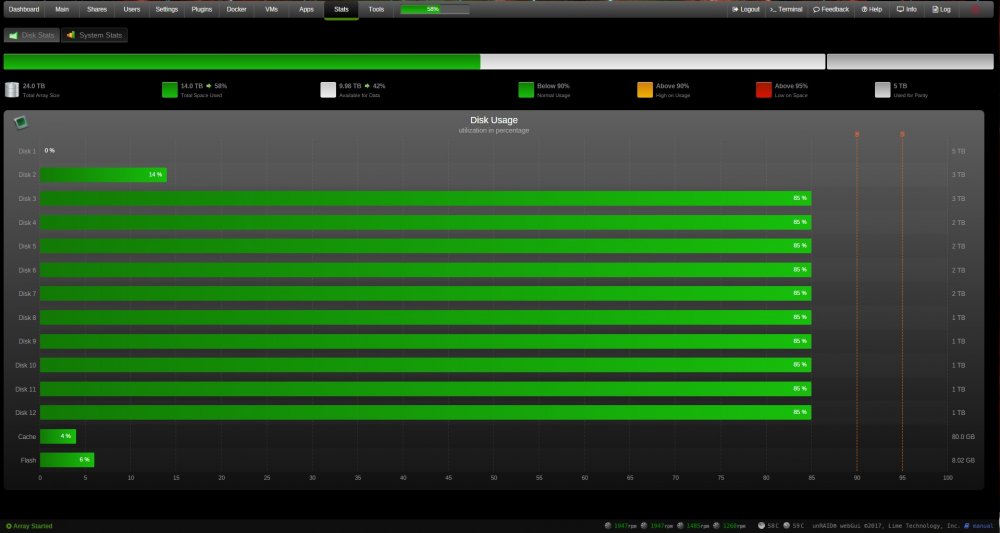Screen dimensions: 1000x533
Task: Click the 0 % value for Disk 1
Action: [50, 151]
